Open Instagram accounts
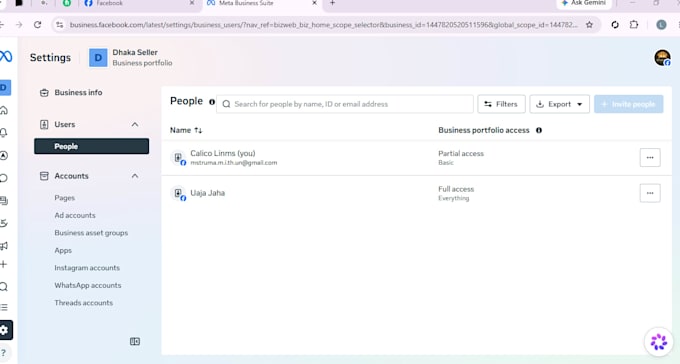The image size is (680, 364). click(87, 268)
